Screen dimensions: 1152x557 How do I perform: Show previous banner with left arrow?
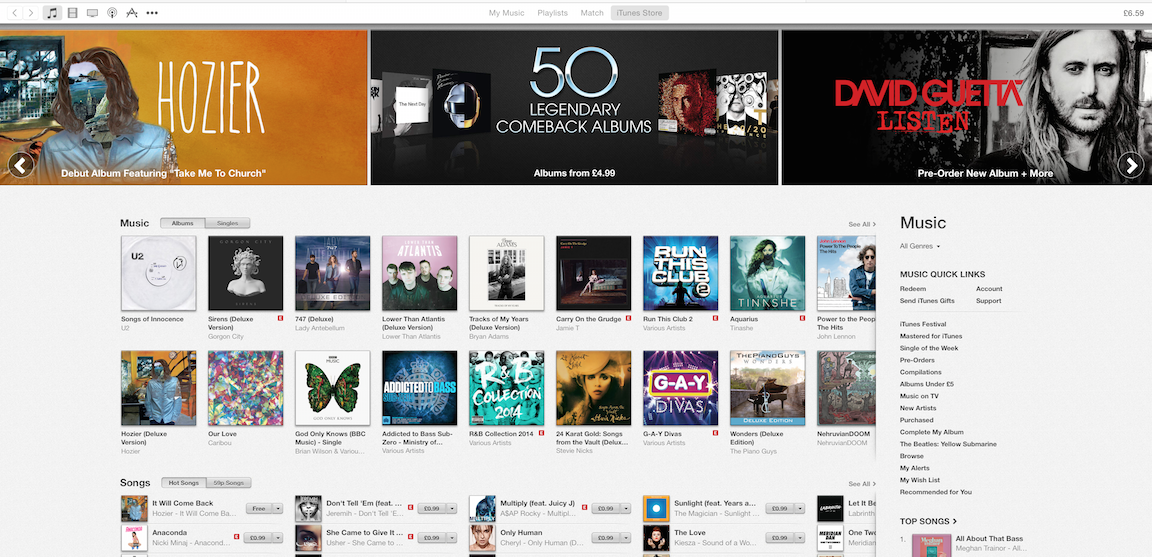pyautogui.click(x=21, y=165)
